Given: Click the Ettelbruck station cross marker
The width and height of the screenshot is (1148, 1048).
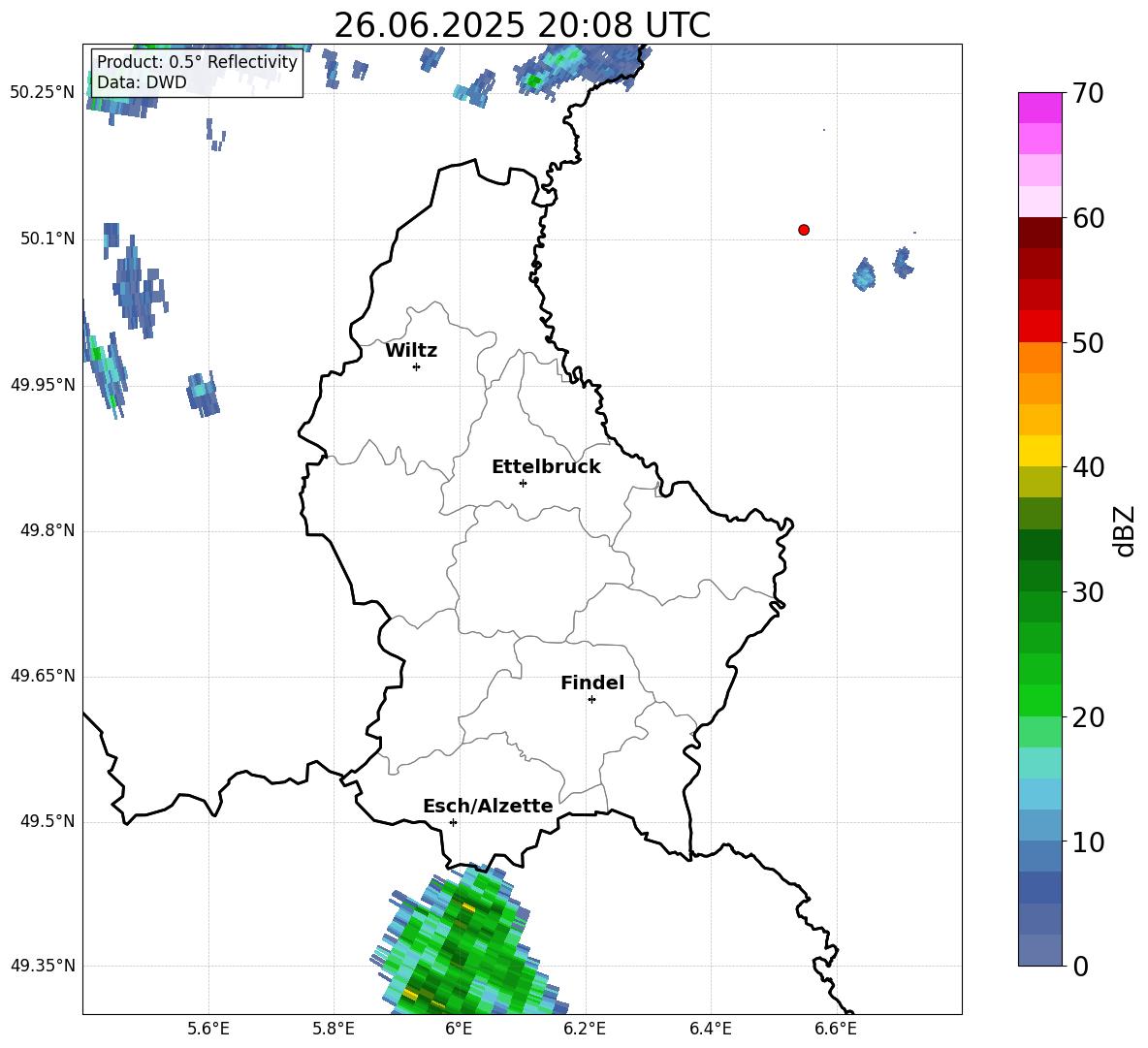Looking at the screenshot, I should pyautogui.click(x=523, y=483).
